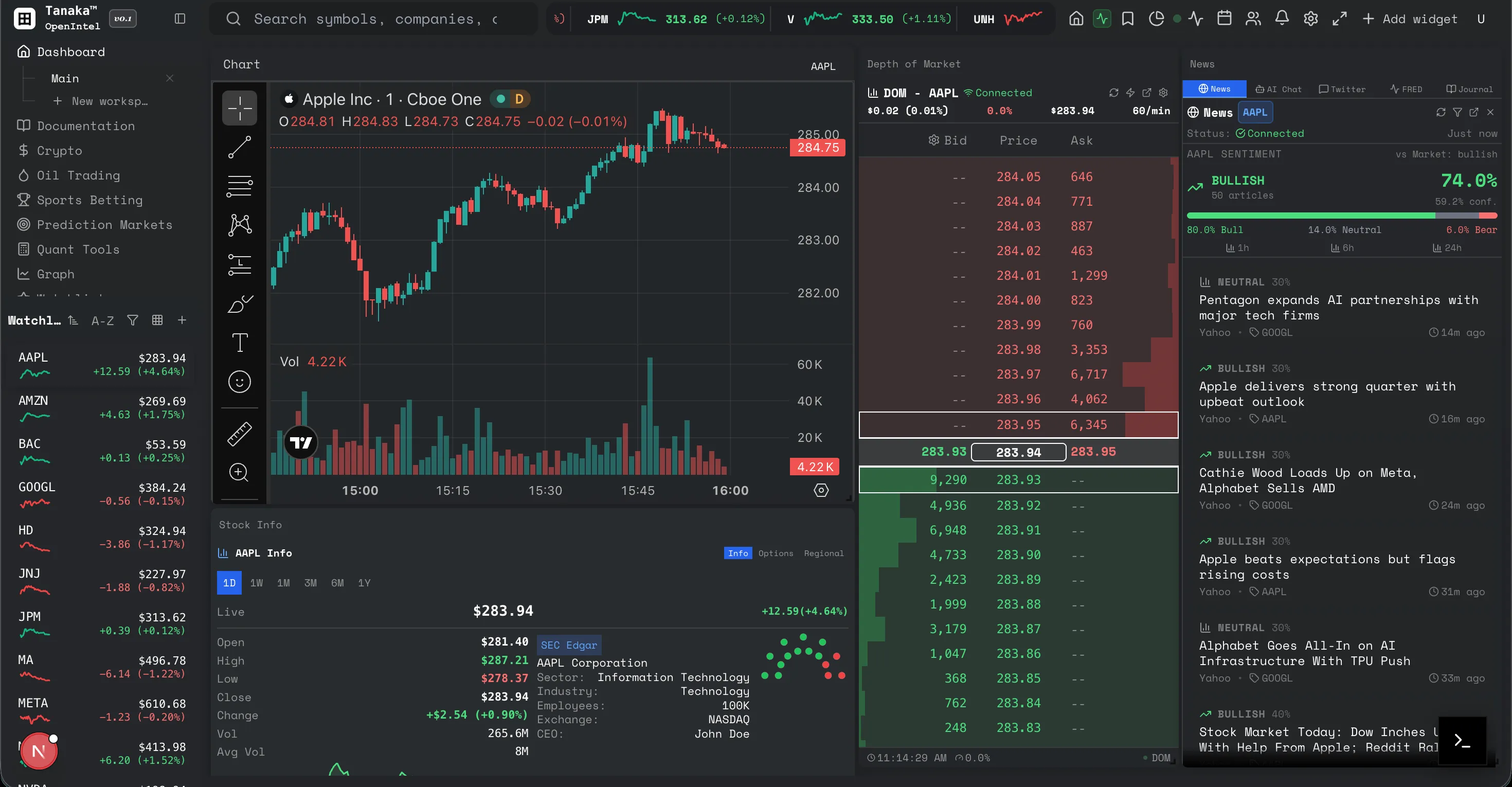Select the crosshair cursor tool in chart
The image size is (1512, 787).
(240, 108)
